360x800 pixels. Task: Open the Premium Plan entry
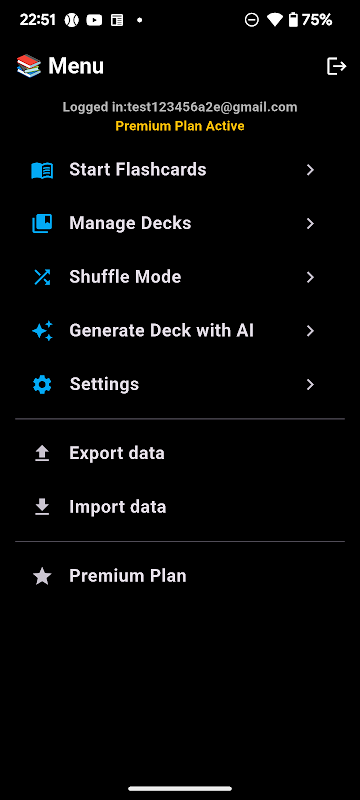180,577
